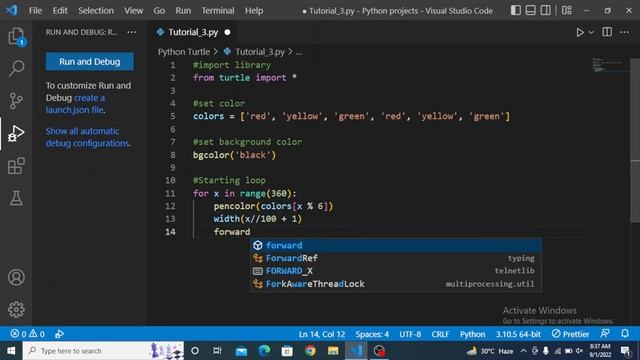Open Customize Layout icon in title bar
Image resolution: width=640 pixels, height=360 pixels.
[x=567, y=10]
